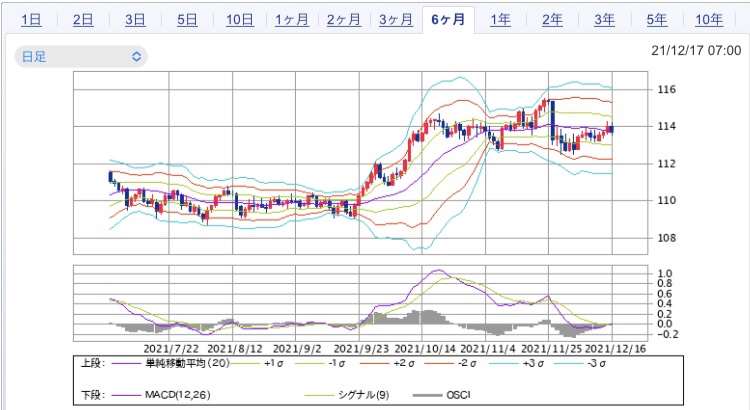Click the +3σ legend label
The height and width of the screenshot is (410, 750).
(x=533, y=364)
